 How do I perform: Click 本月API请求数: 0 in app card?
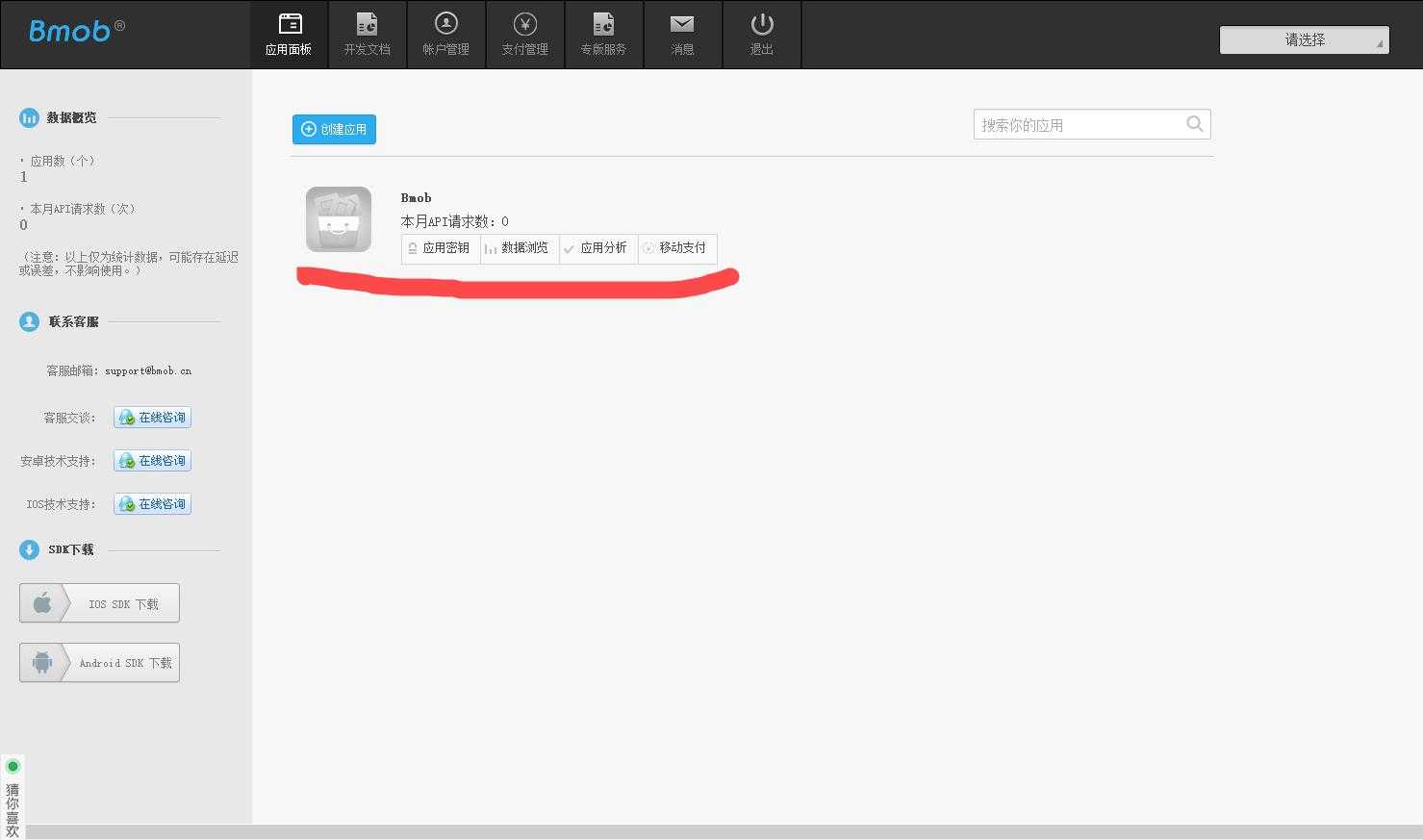455,221
